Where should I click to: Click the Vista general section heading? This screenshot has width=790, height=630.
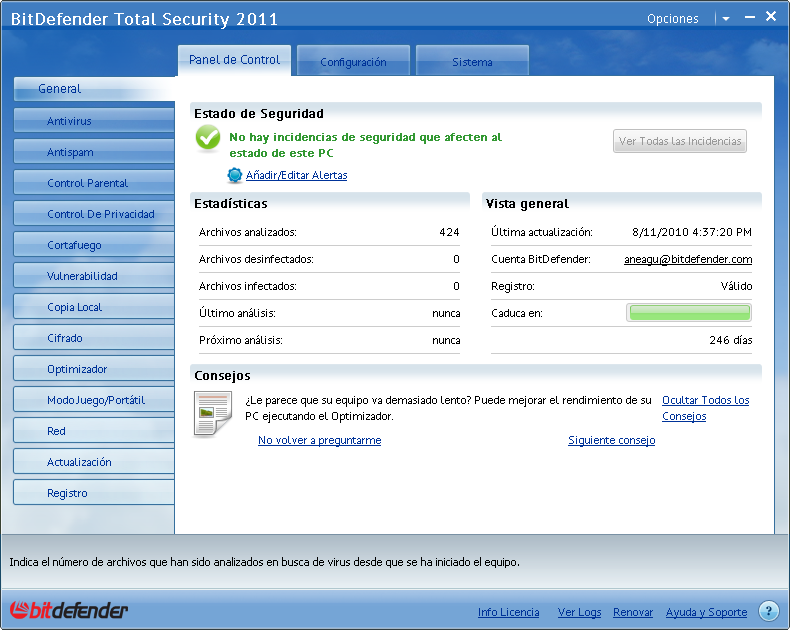pos(527,204)
